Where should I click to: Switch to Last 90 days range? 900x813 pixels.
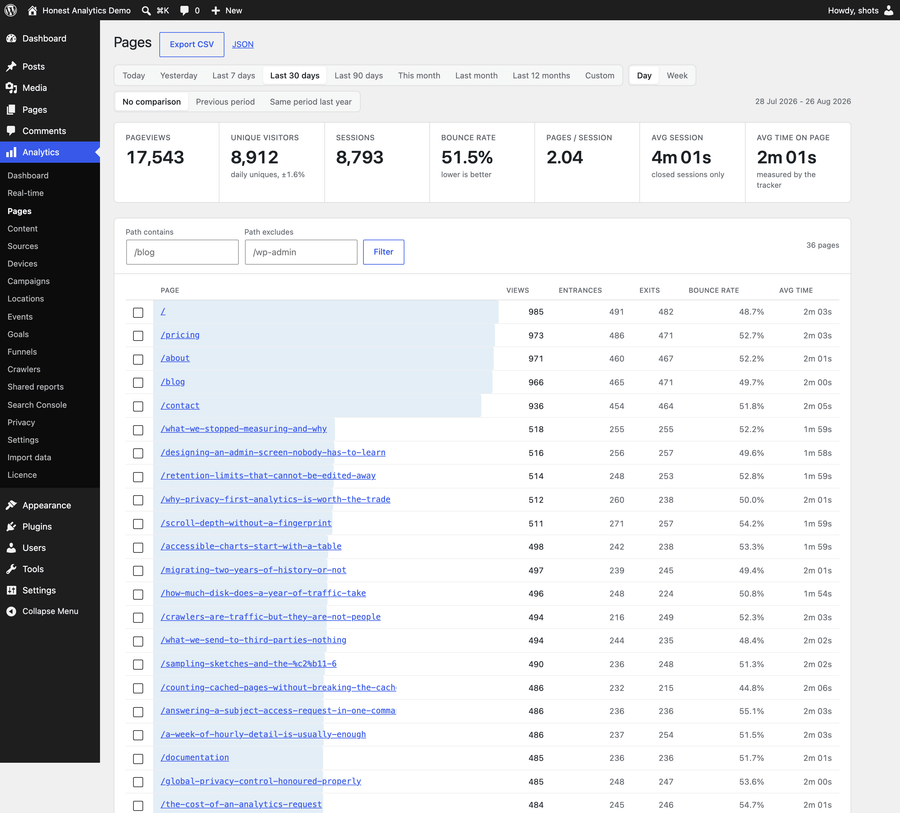point(359,75)
